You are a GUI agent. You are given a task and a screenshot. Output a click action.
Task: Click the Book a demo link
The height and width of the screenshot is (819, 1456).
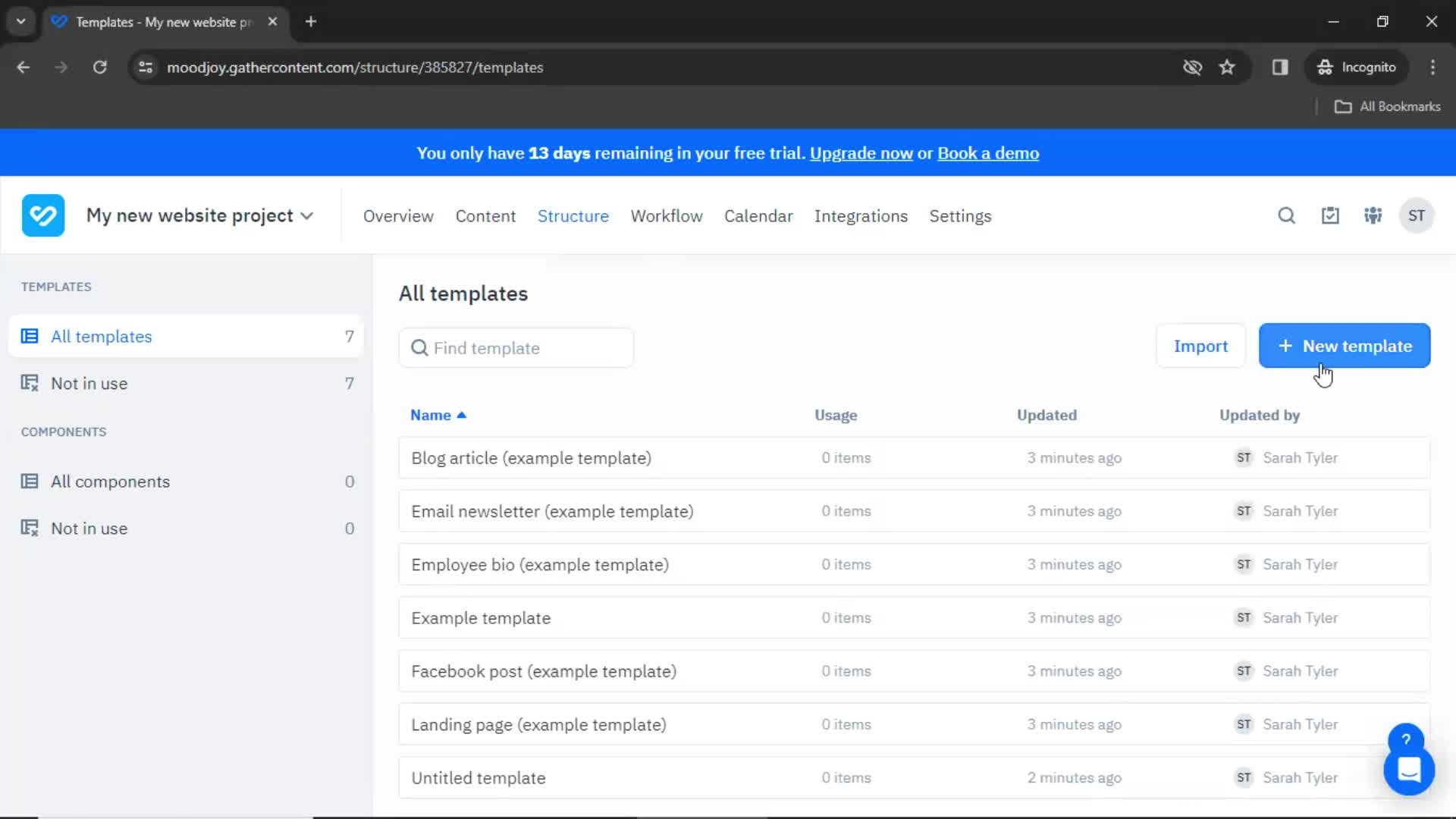point(988,153)
